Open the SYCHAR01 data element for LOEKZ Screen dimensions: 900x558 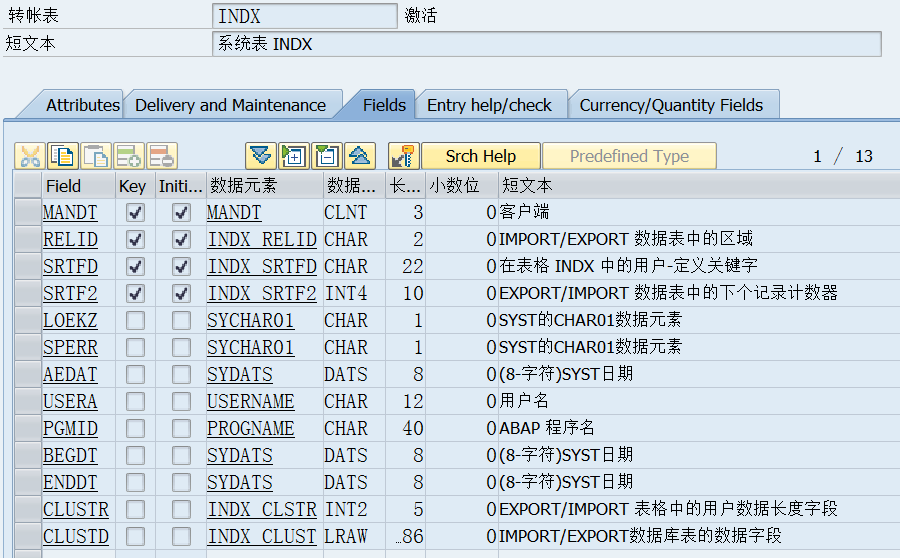tap(250, 320)
